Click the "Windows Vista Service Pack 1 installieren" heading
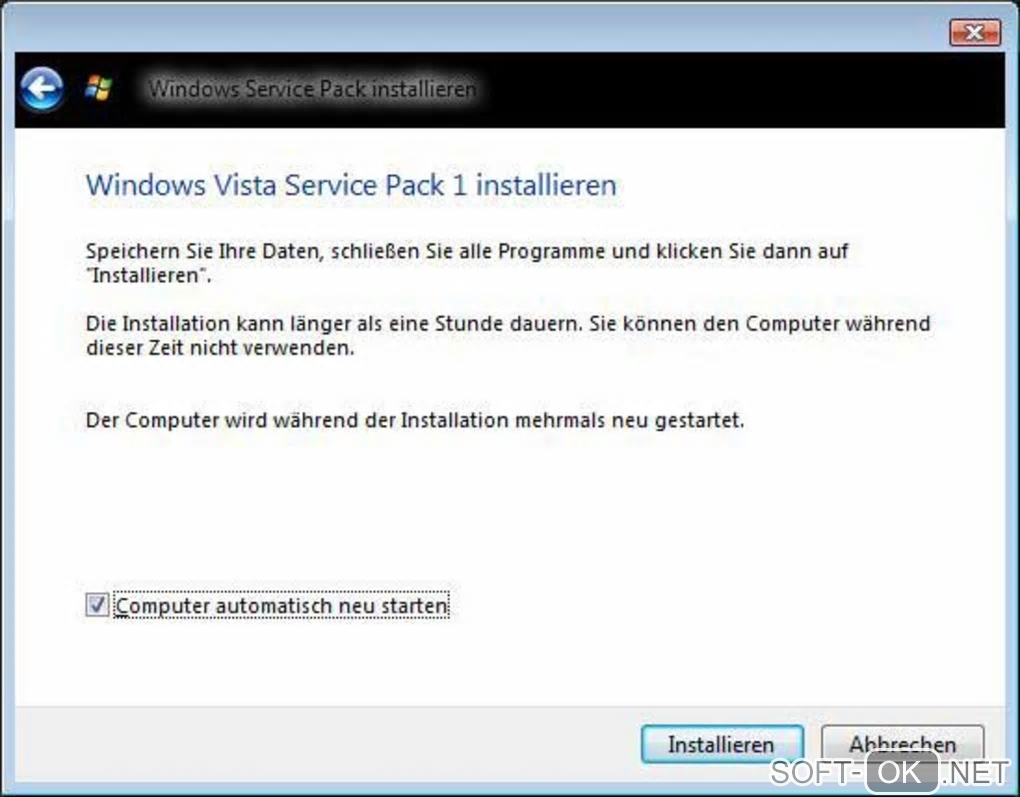 pyautogui.click(x=351, y=185)
